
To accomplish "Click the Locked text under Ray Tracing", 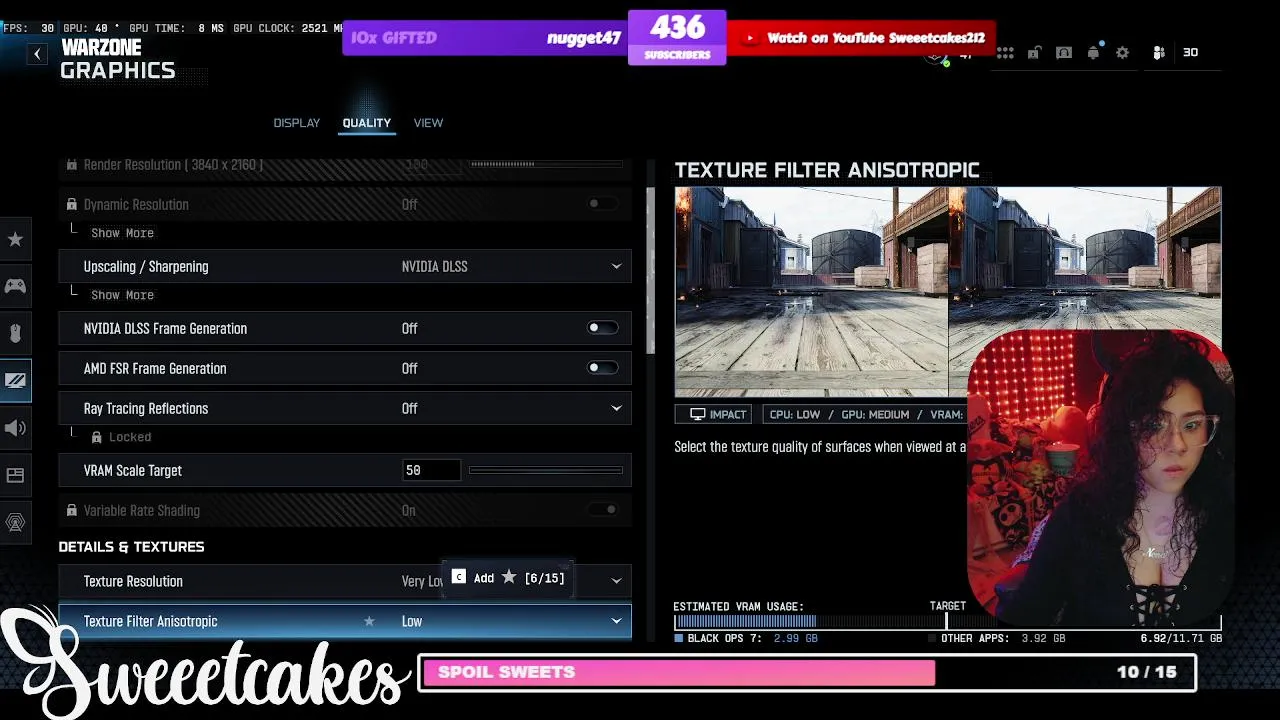I will [x=130, y=437].
